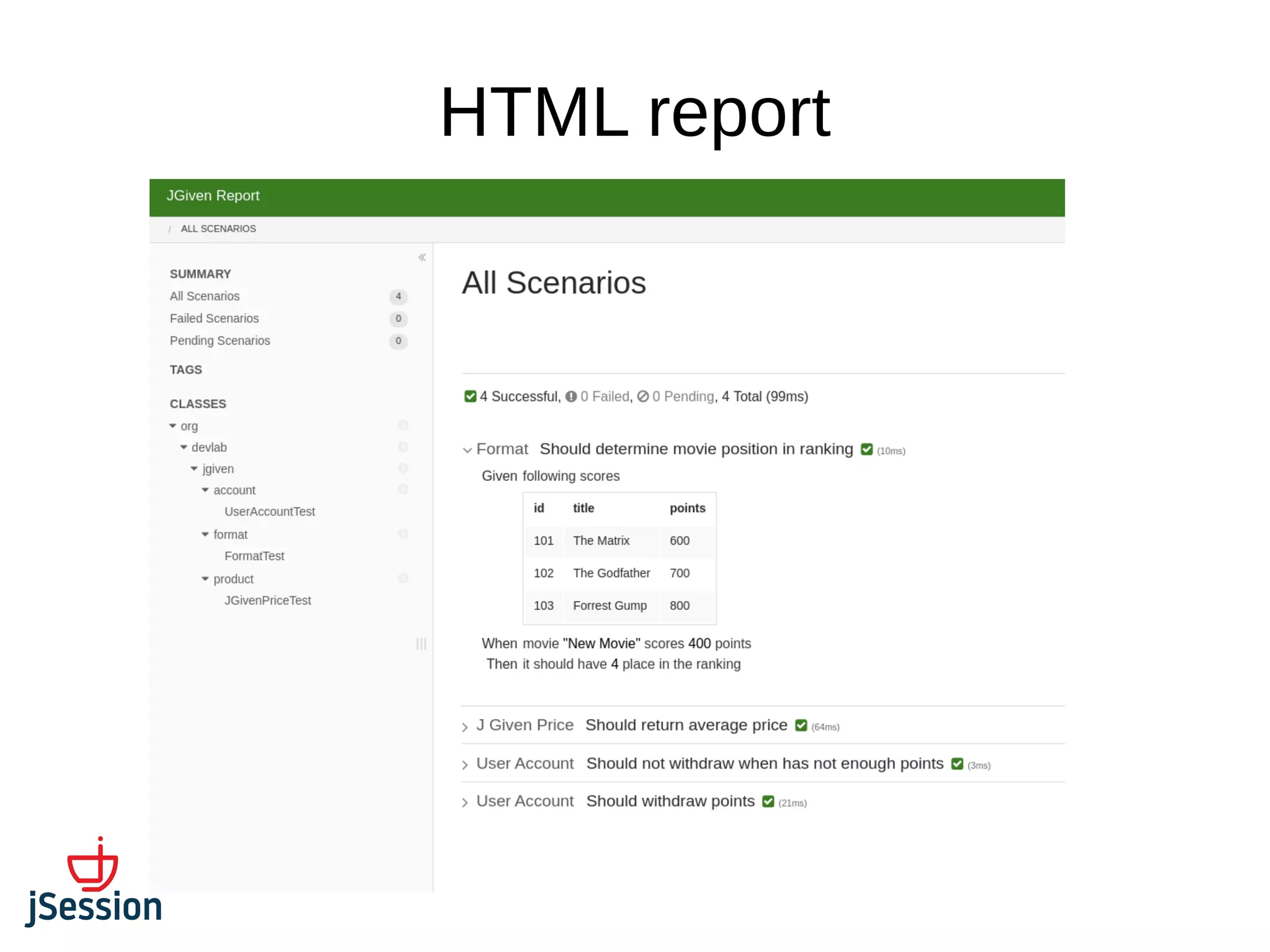This screenshot has width=1270, height=952.
Task: Click the (64ms) duration label
Action: tap(825, 727)
